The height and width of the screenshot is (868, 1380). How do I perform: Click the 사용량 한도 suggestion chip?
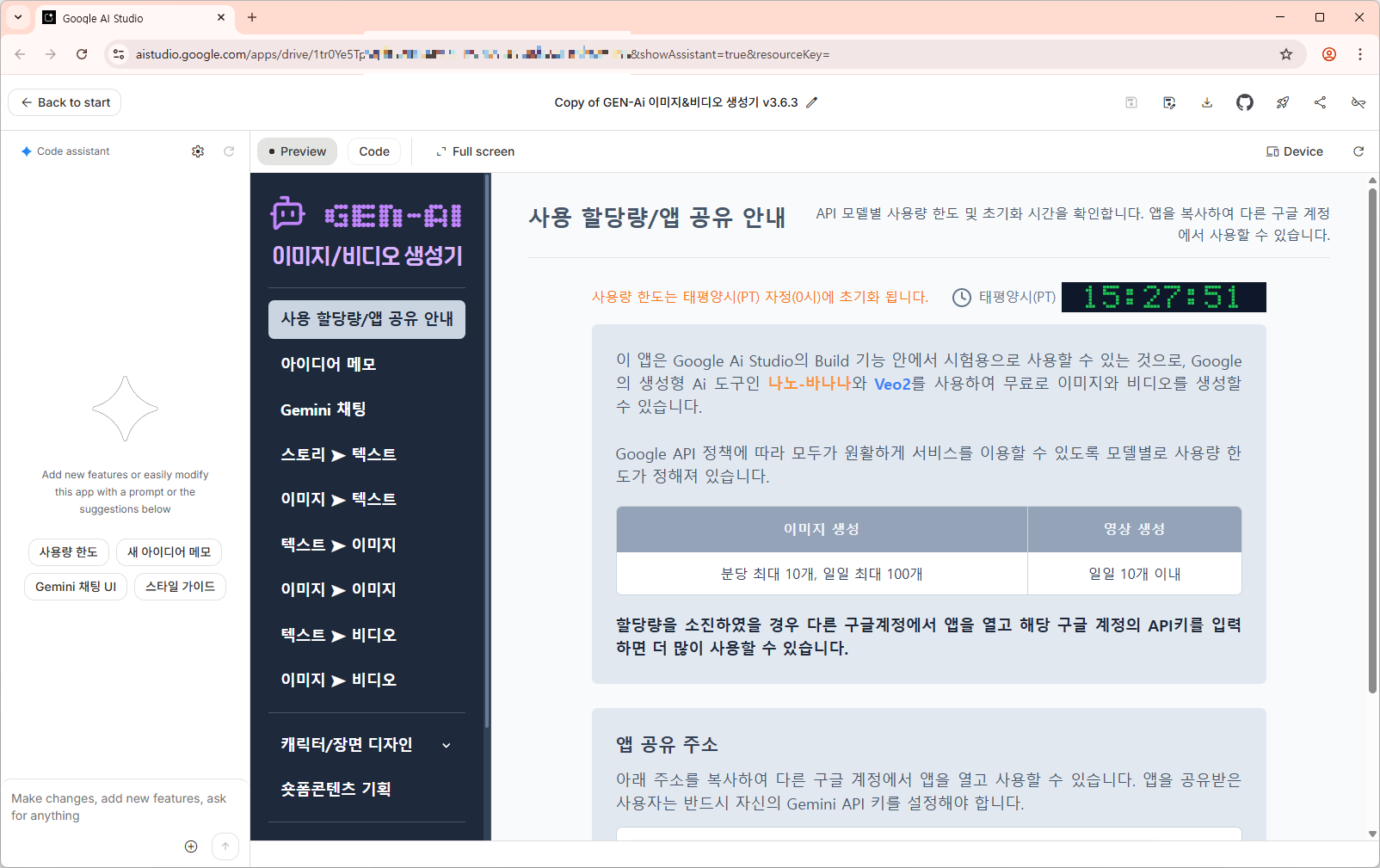tap(69, 552)
